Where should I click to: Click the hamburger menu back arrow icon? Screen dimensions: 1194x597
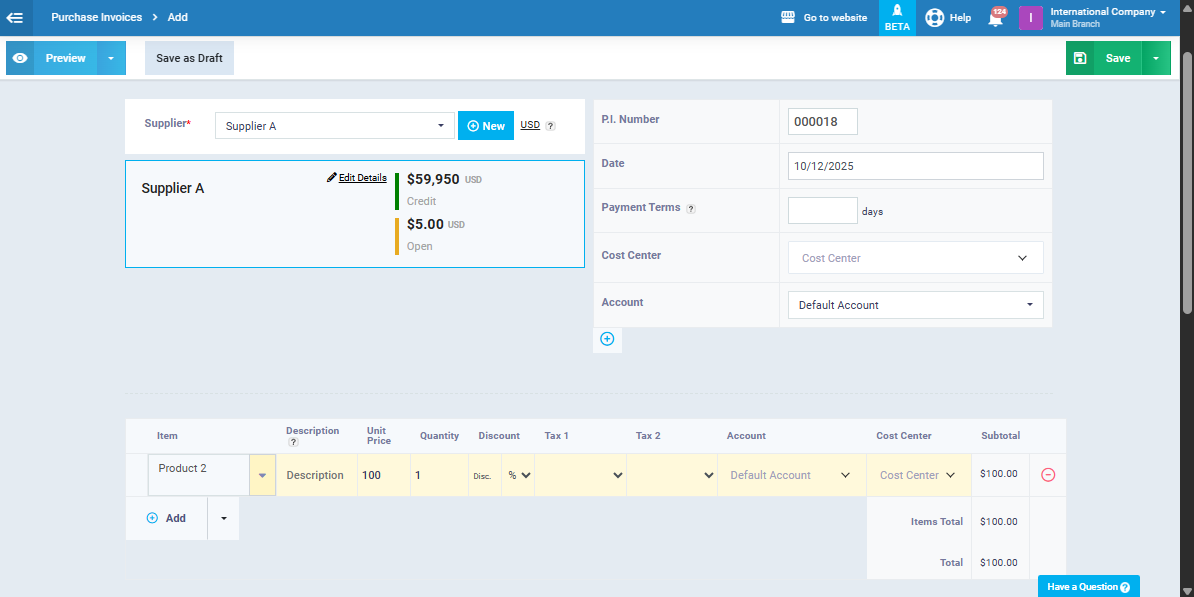[x=15, y=17]
